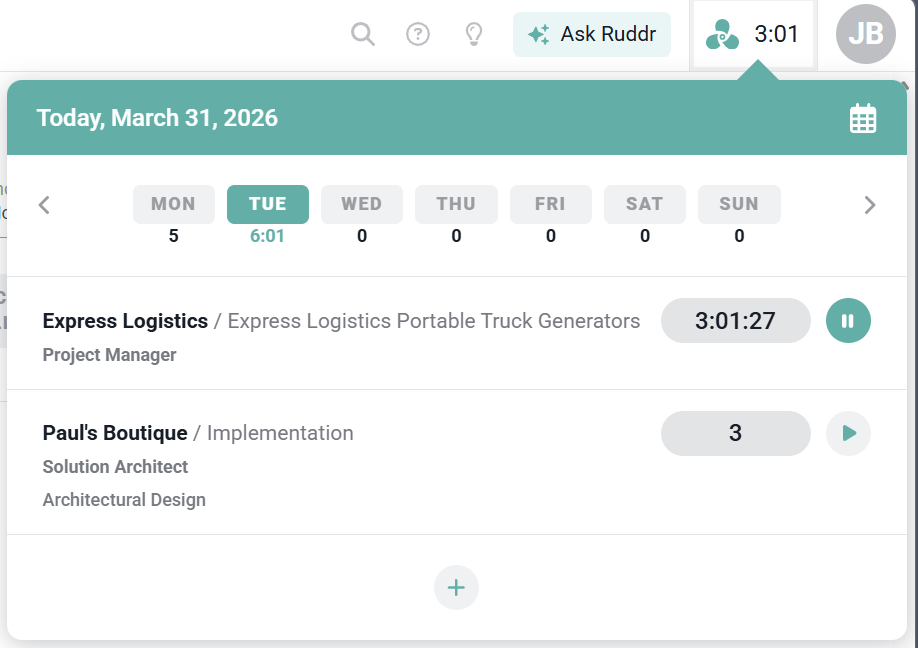
Task: Click the plus icon to add entry
Action: coord(456,587)
